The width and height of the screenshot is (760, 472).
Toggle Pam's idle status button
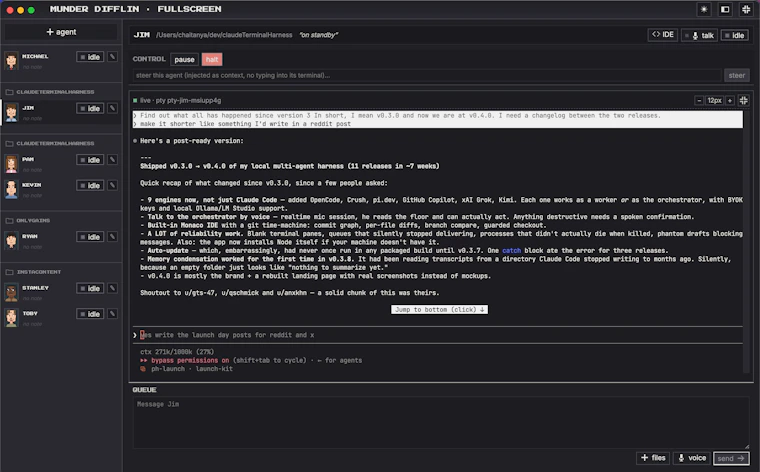pyautogui.click(x=90, y=159)
